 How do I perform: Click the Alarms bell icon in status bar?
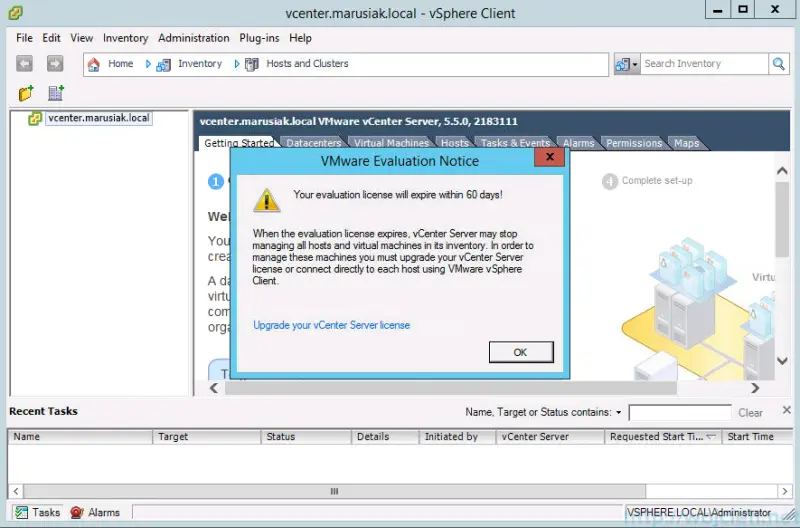[77, 512]
